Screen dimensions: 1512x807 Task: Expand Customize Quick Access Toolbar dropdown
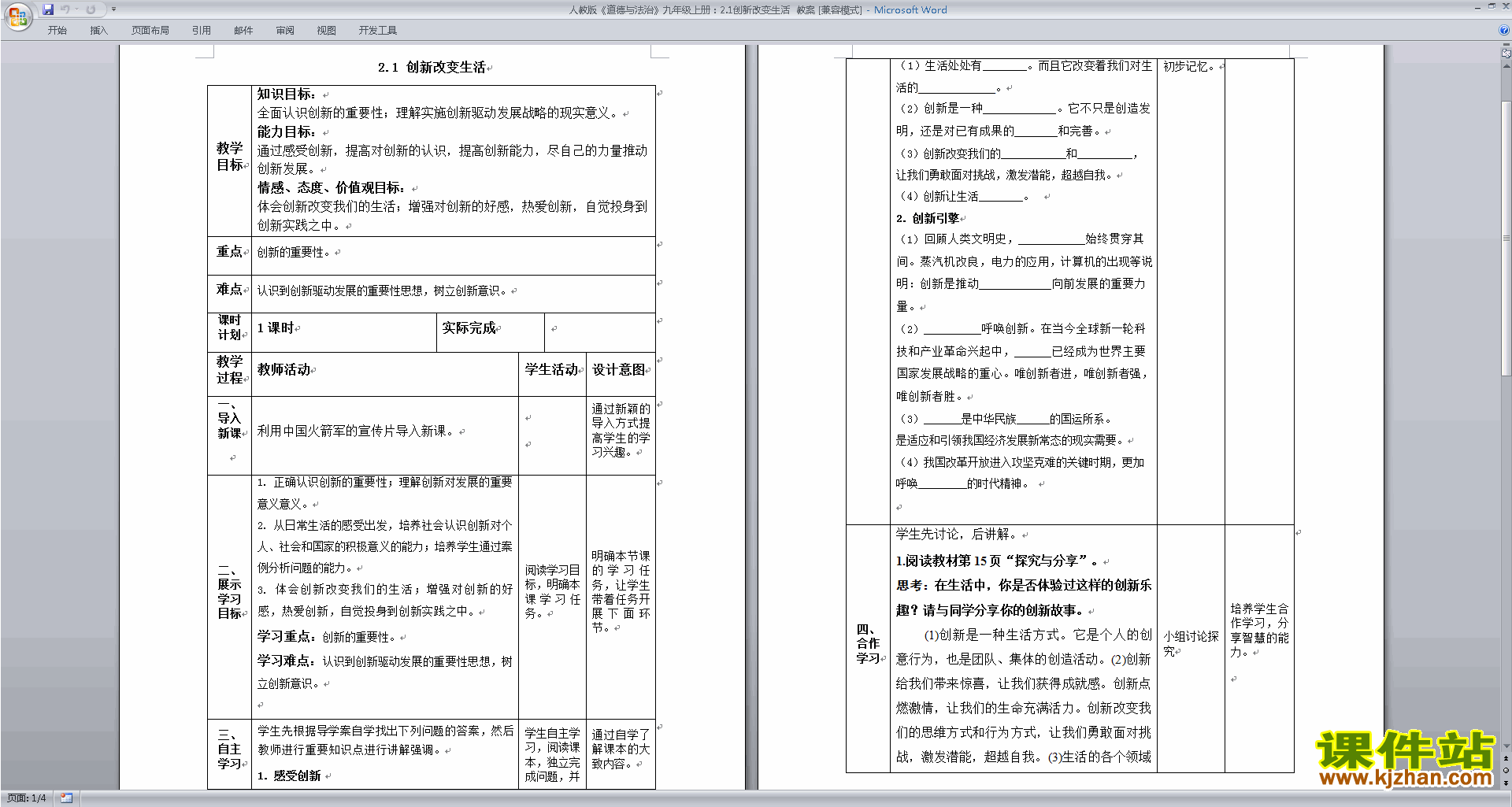pyautogui.click(x=113, y=9)
